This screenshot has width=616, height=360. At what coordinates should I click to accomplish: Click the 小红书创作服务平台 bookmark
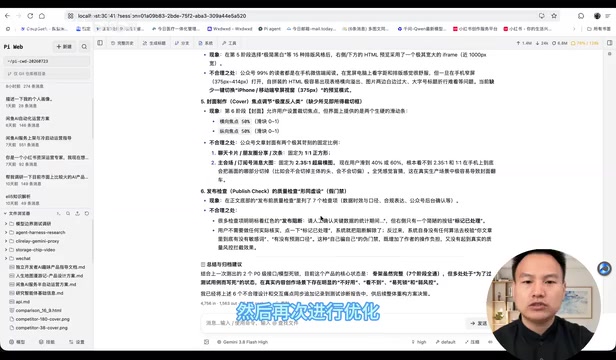(x=475, y=29)
